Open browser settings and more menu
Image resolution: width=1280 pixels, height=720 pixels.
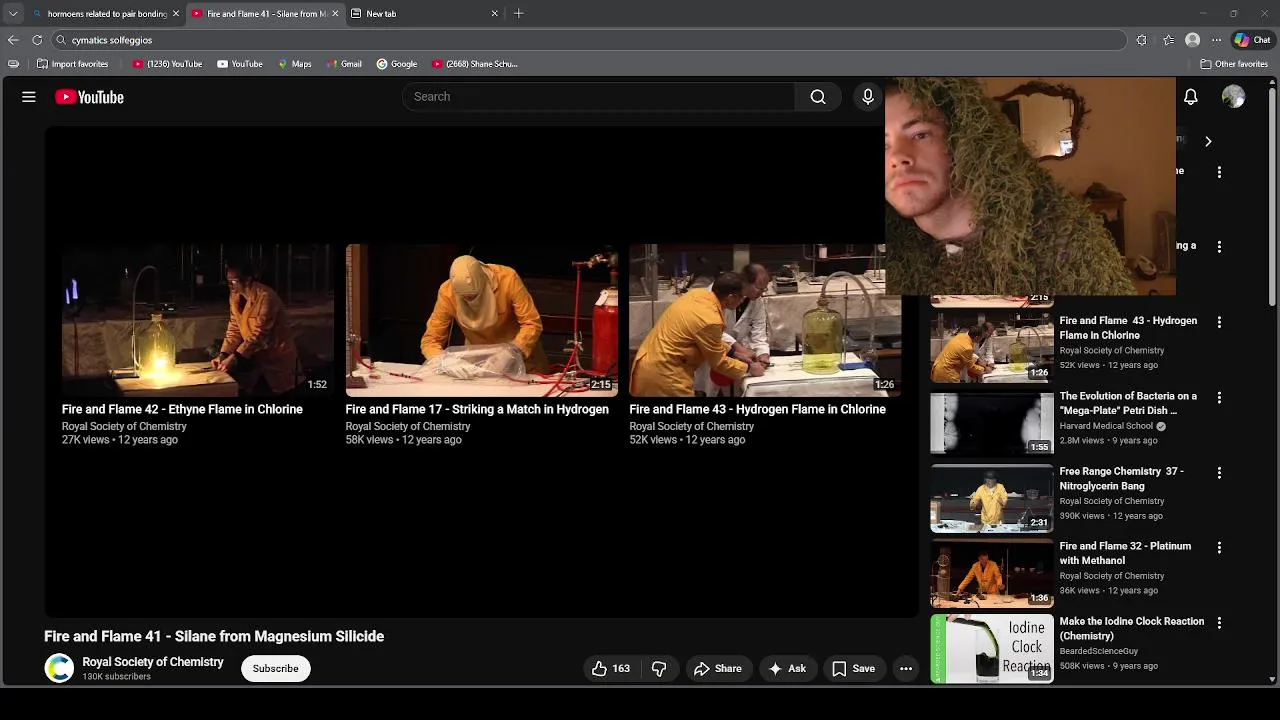point(1216,40)
